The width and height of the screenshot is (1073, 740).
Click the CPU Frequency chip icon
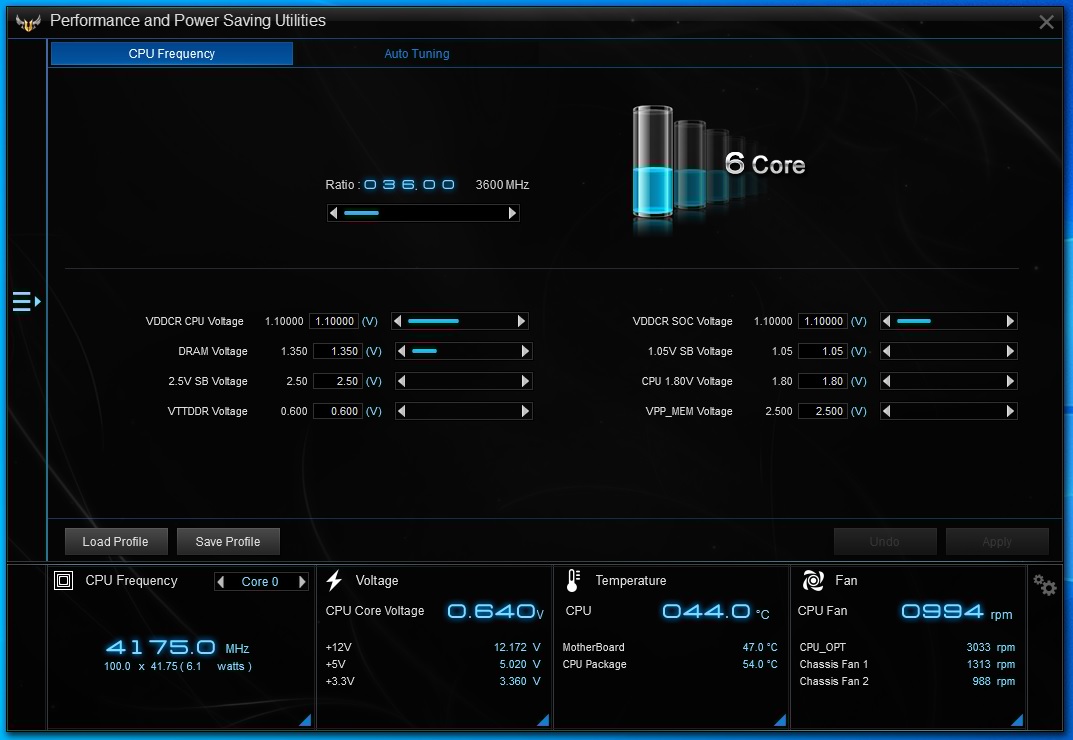click(x=63, y=581)
